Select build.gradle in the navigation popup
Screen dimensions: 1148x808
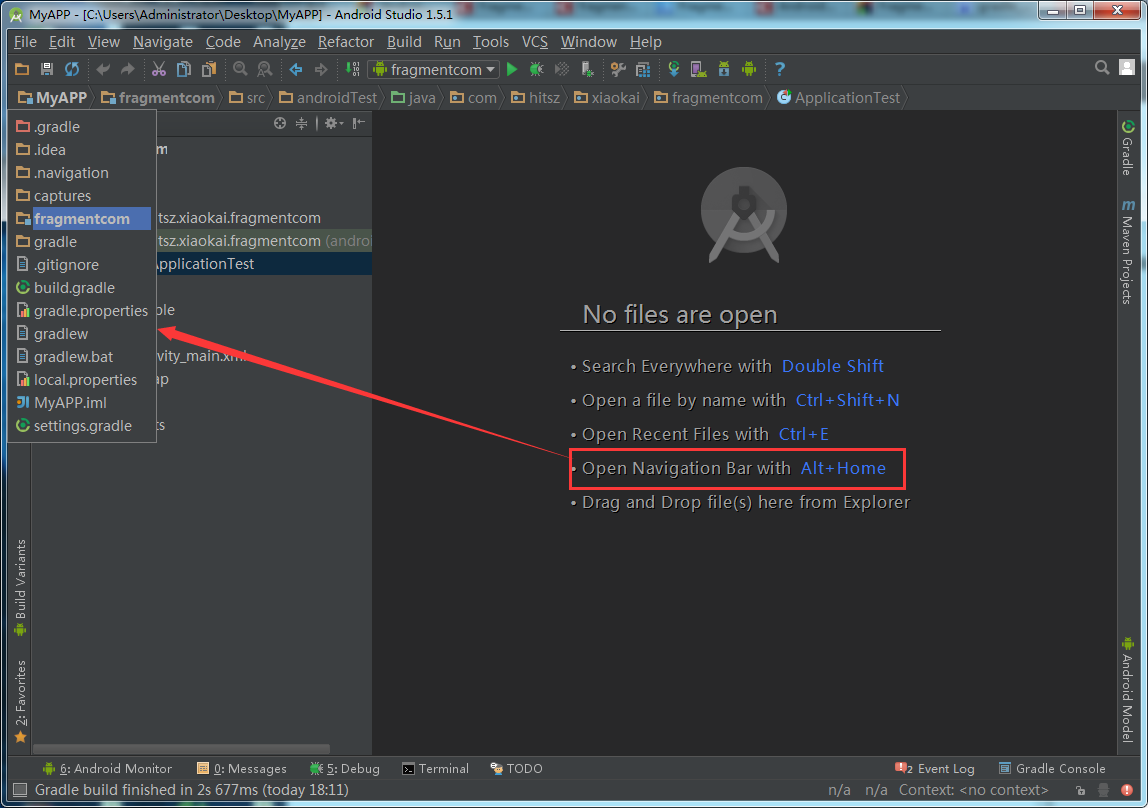click(74, 288)
